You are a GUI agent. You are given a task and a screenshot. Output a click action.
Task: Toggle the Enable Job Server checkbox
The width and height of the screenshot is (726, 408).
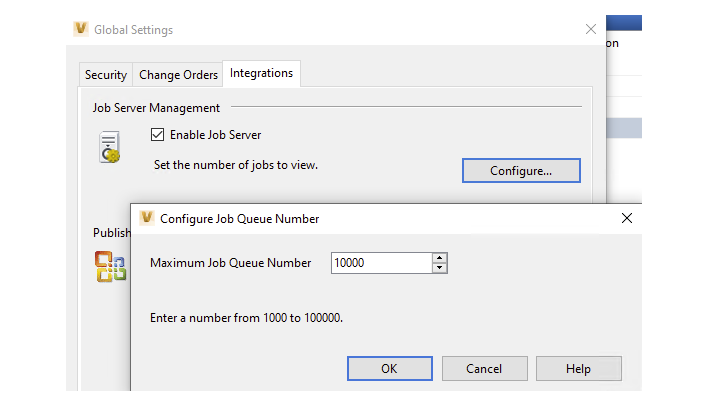tap(157, 135)
